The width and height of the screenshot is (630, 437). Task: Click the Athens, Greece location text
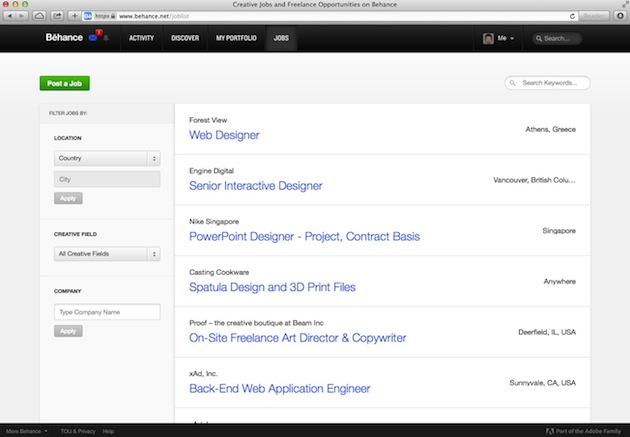[x=550, y=129]
